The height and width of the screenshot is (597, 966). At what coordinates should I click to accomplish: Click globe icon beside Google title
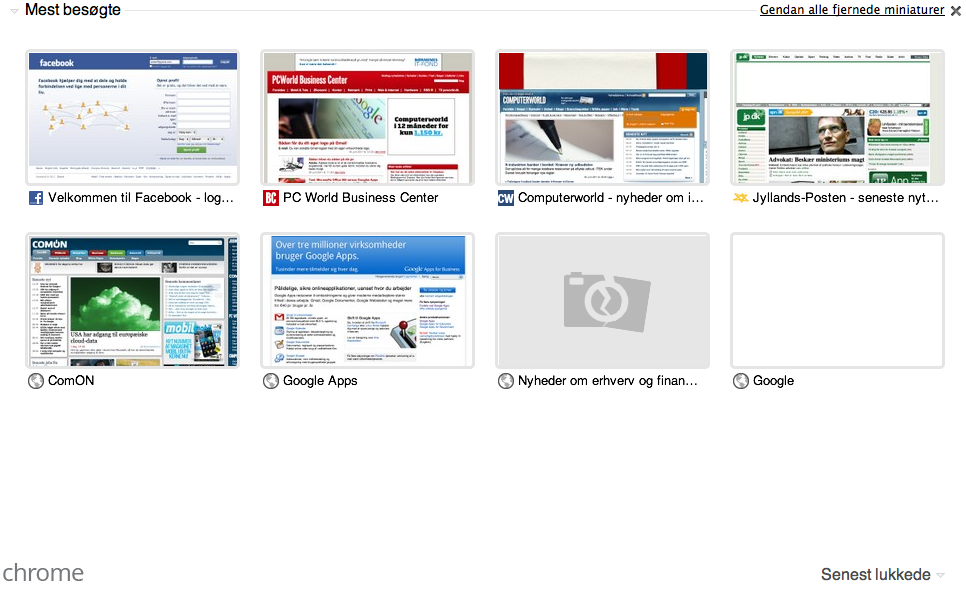(741, 381)
